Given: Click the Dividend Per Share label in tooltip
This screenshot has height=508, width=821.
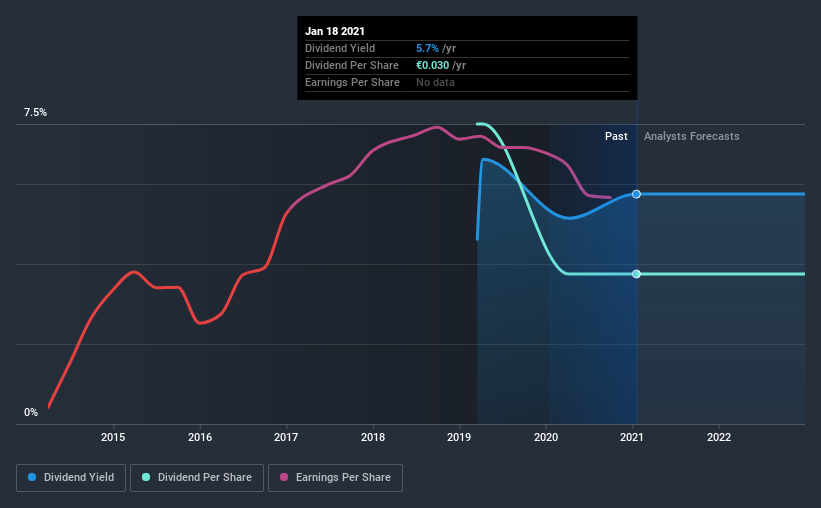Looking at the screenshot, I should [352, 65].
